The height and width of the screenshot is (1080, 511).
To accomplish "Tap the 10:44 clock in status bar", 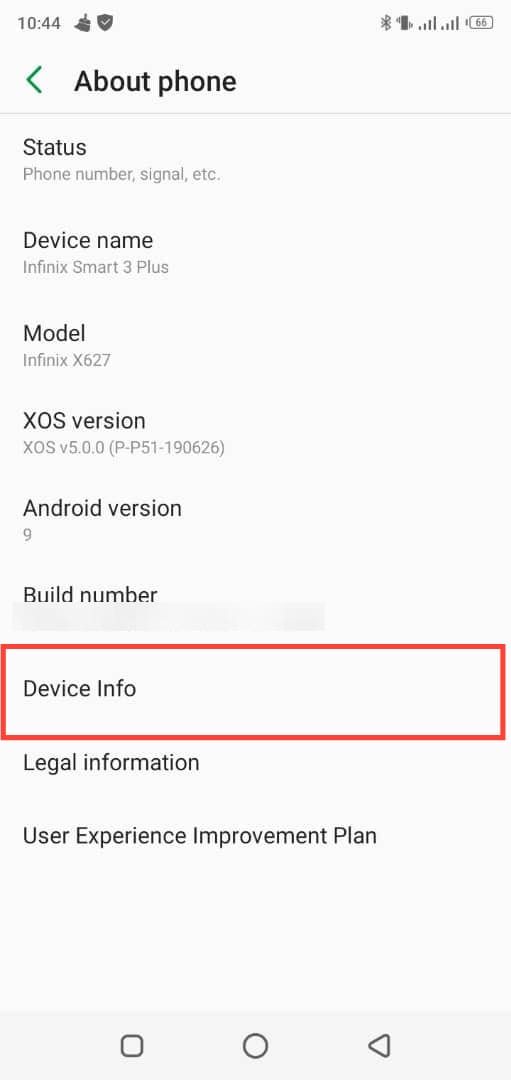I will pyautogui.click(x=39, y=23).
